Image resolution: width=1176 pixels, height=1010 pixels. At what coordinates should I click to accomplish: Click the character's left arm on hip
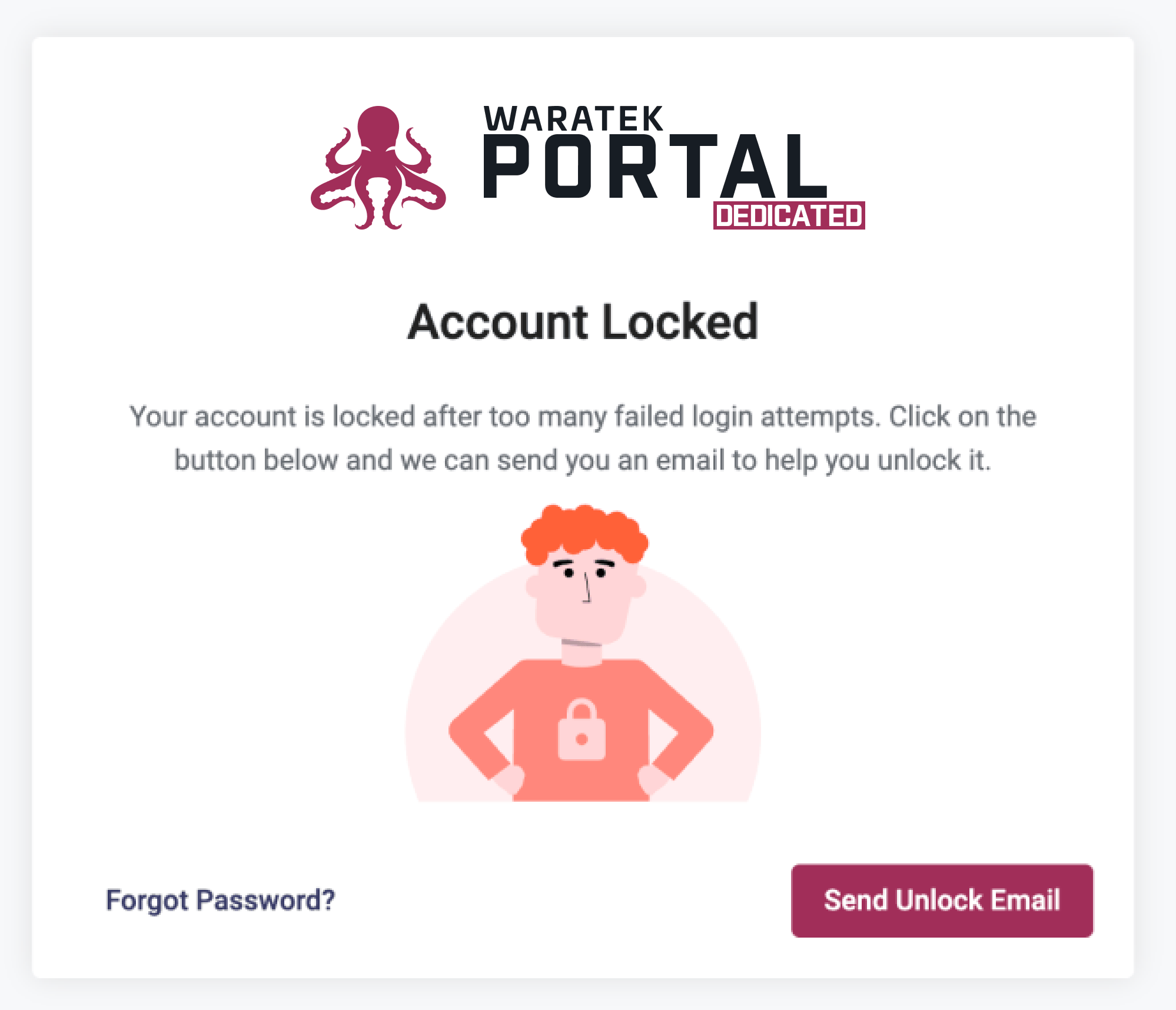tap(677, 730)
